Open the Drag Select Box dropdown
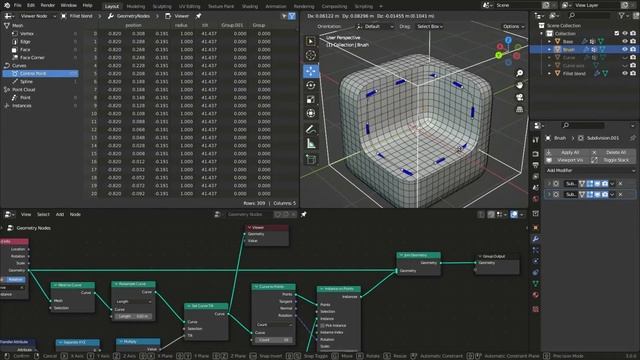 [430, 27]
